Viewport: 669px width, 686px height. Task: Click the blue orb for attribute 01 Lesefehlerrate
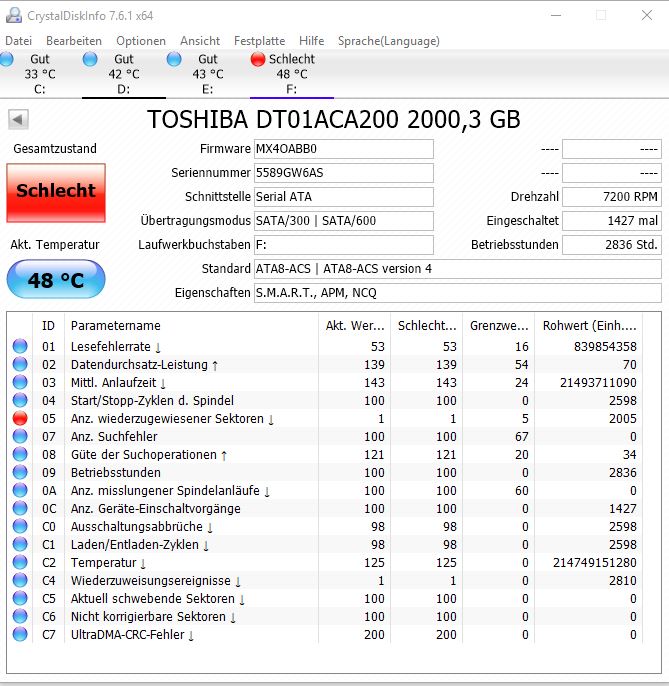coord(20,346)
